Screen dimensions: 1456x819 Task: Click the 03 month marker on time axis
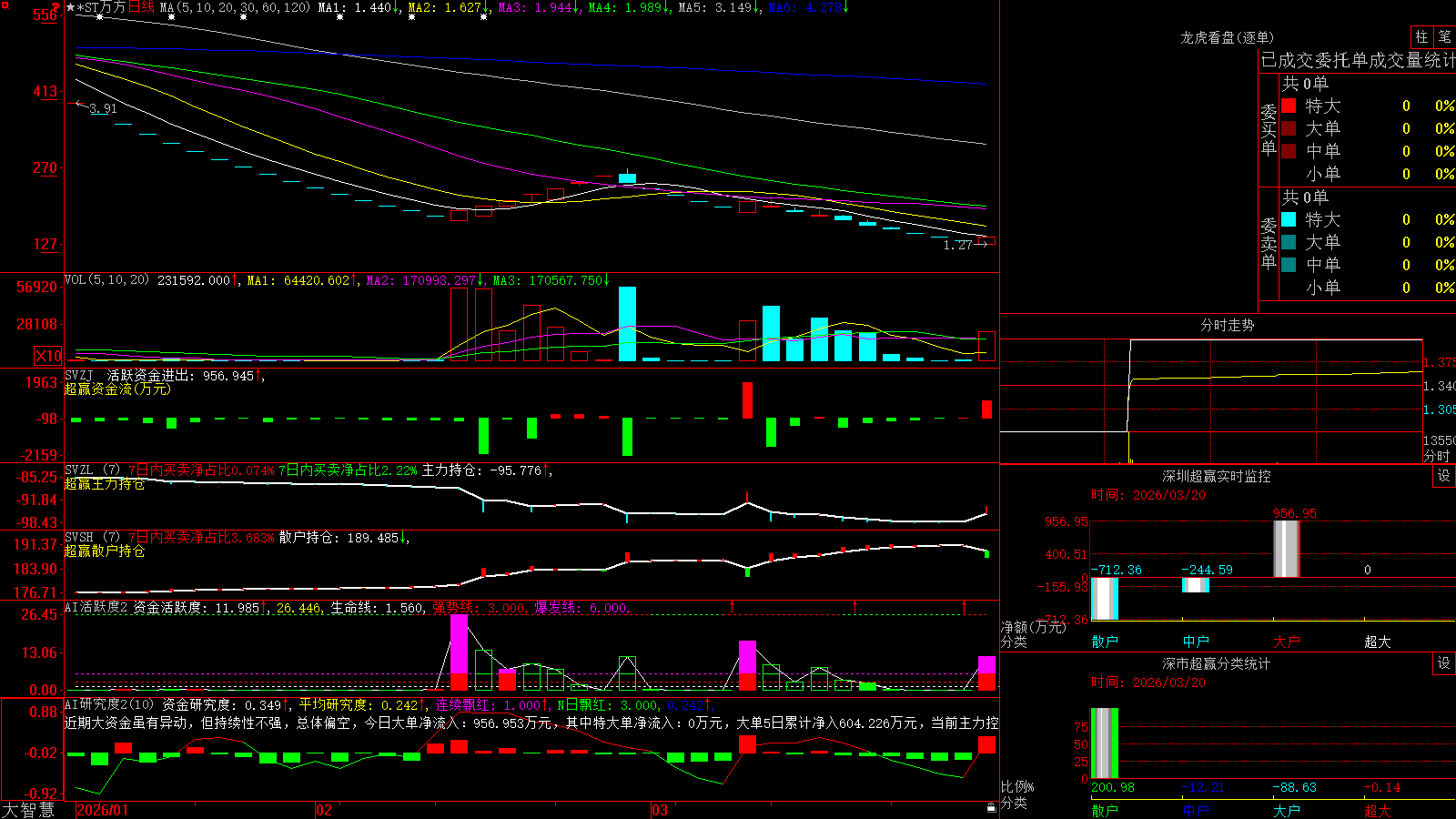[x=660, y=810]
